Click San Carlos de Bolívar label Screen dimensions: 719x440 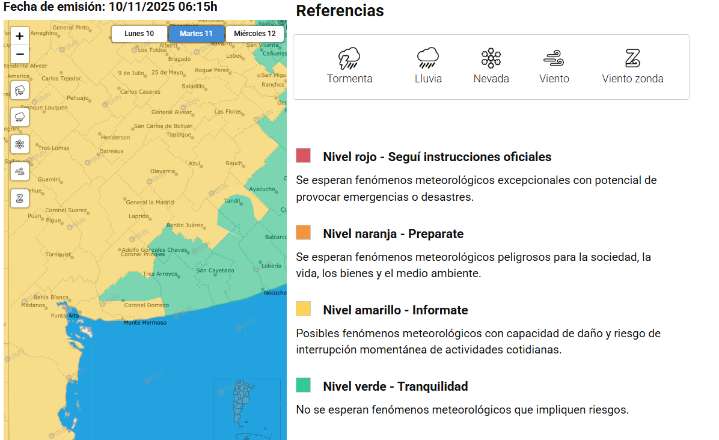coord(163,126)
